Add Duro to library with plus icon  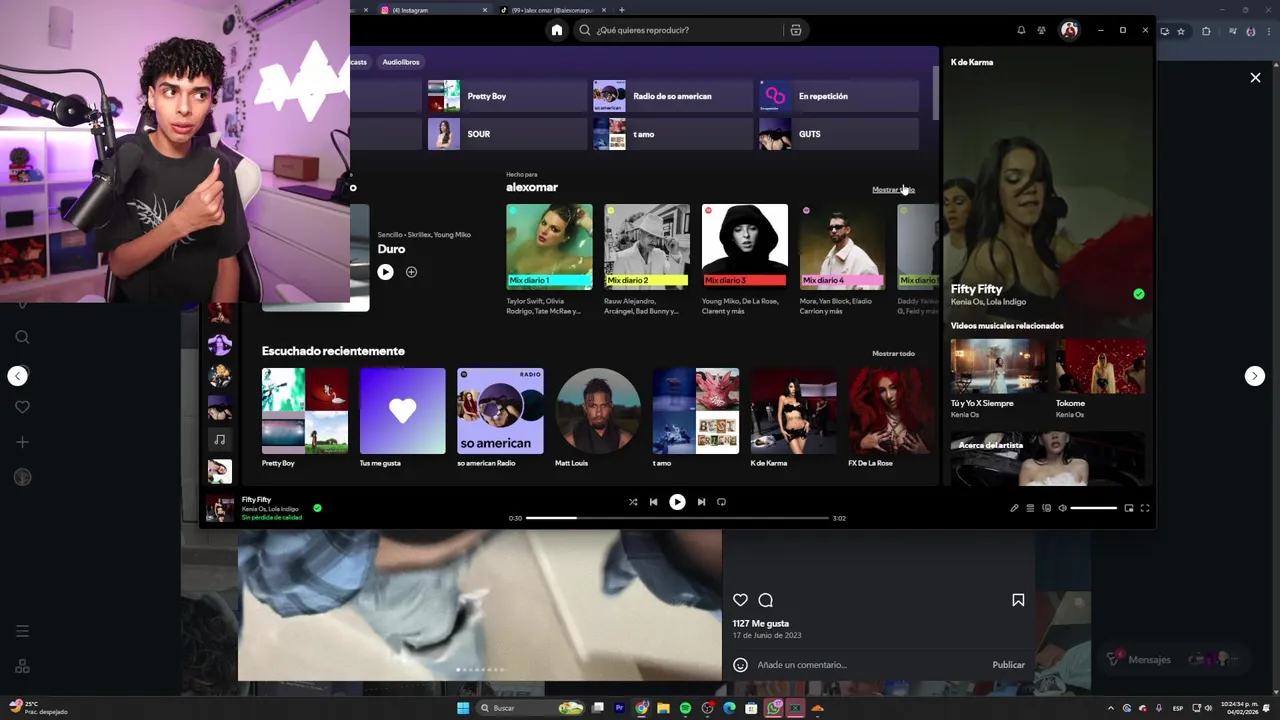click(x=411, y=272)
